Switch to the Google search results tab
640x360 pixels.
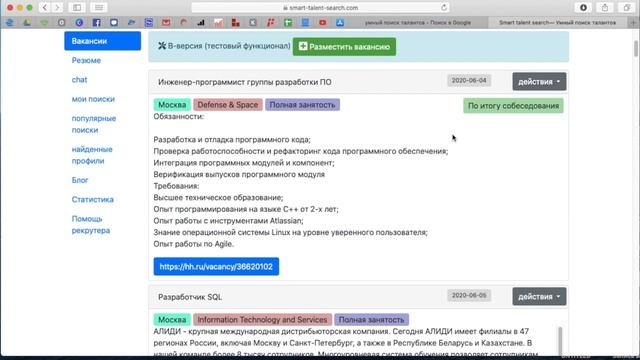pos(418,22)
